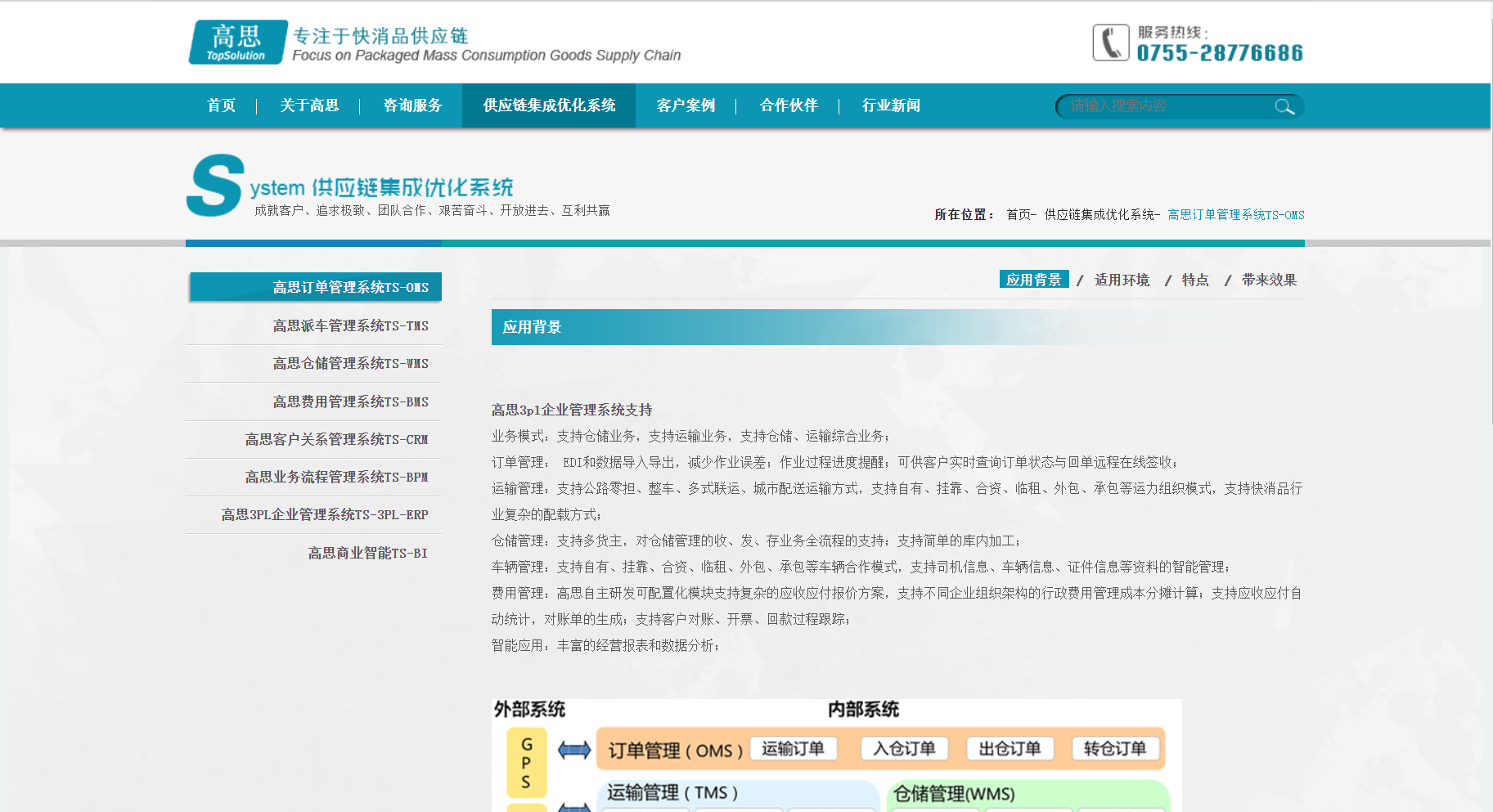Click the search input field
Image resolution: width=1493 pixels, height=812 pixels.
(x=1170, y=106)
